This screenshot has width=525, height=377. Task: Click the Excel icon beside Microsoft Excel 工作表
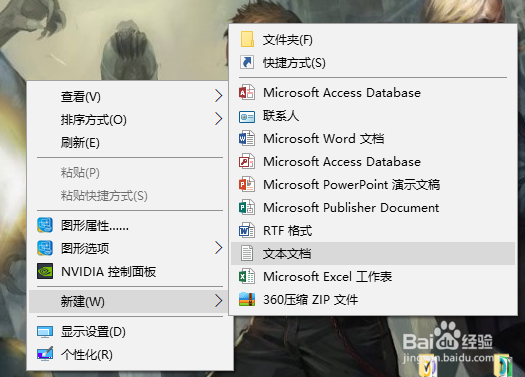(247, 277)
